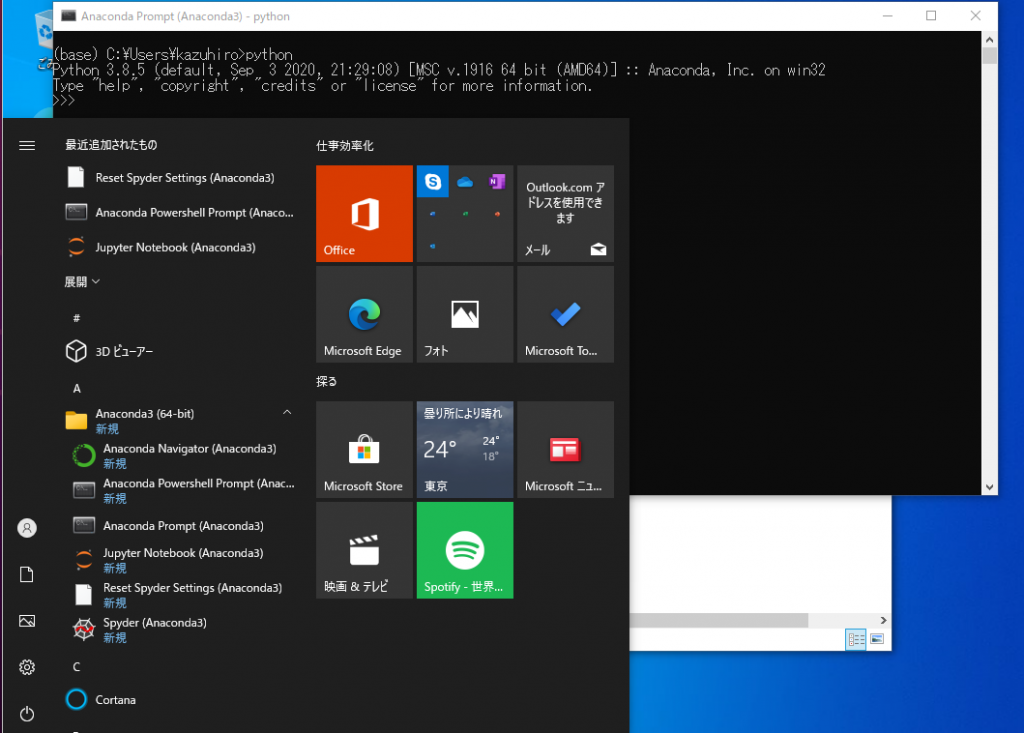Screen dimensions: 1024x733
Task: Open the Microsoft To Do tile
Action: click(x=565, y=314)
